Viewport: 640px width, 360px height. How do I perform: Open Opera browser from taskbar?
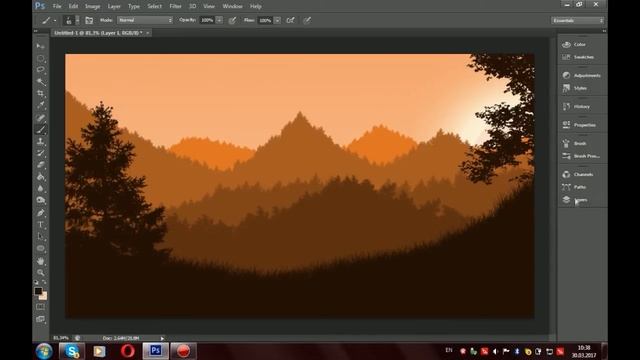coord(127,351)
